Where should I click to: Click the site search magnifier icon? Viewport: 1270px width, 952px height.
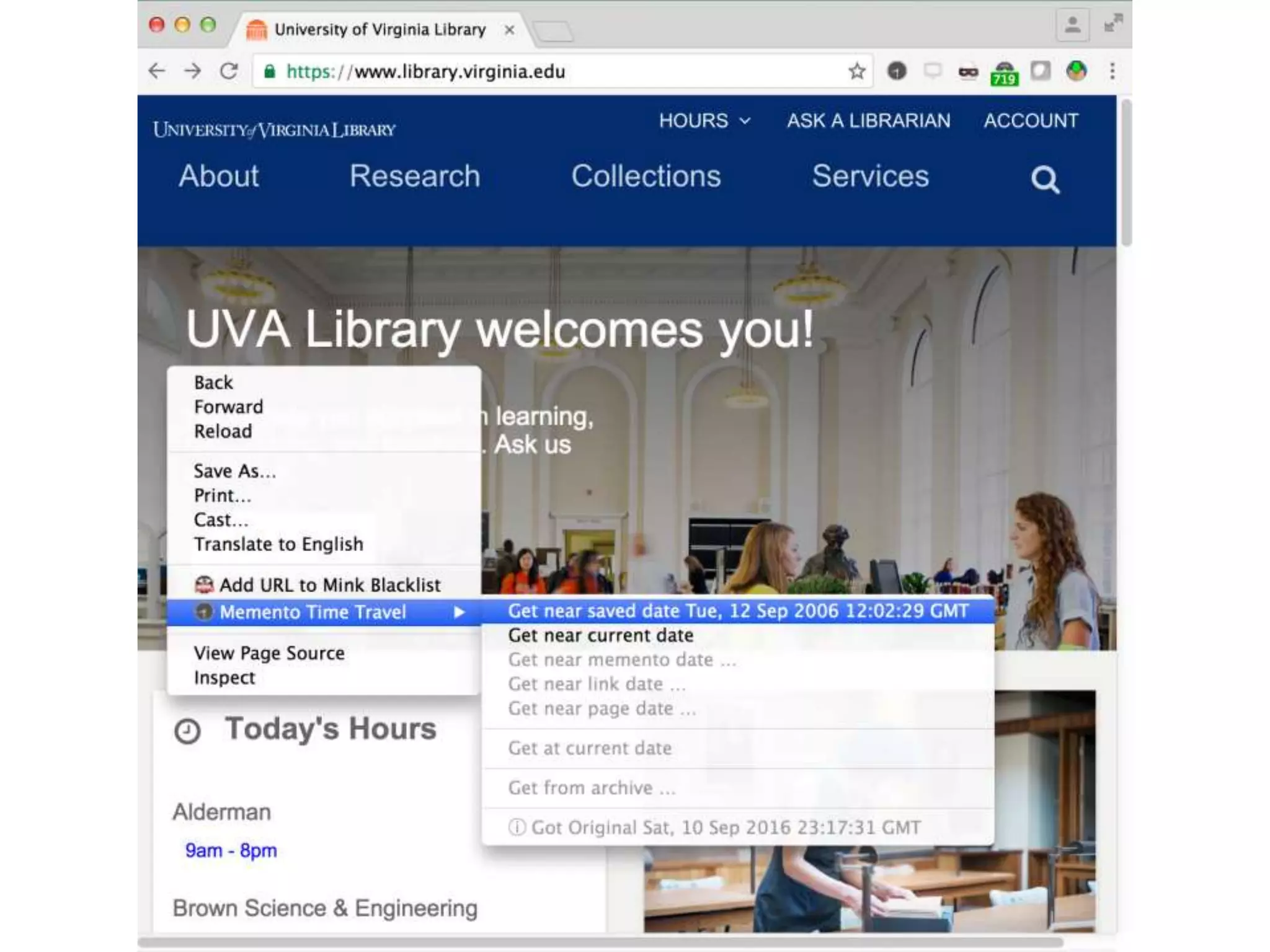[x=1045, y=180]
